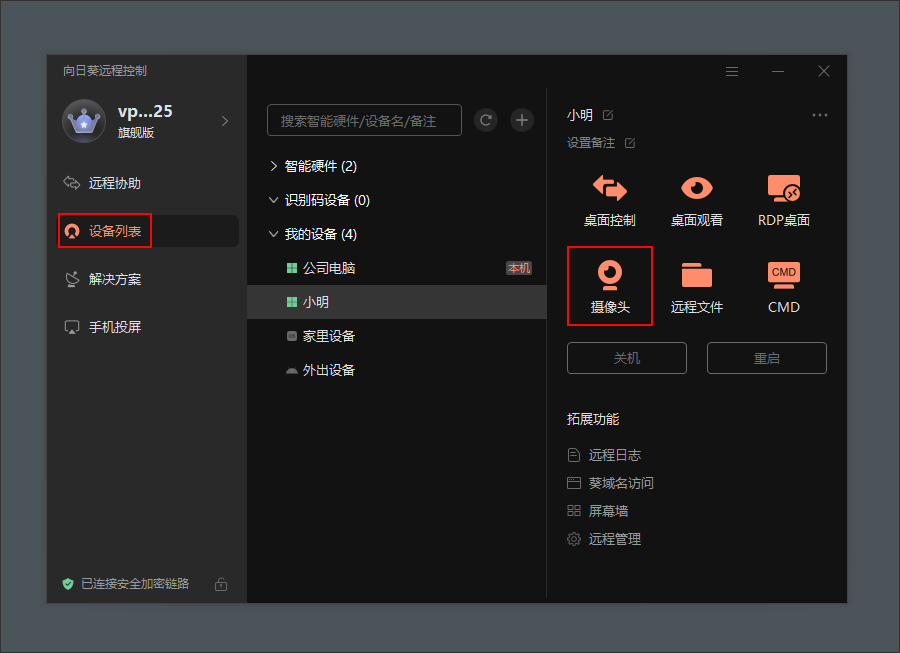Click the 本机 badge on 公司电脑

coord(519,268)
